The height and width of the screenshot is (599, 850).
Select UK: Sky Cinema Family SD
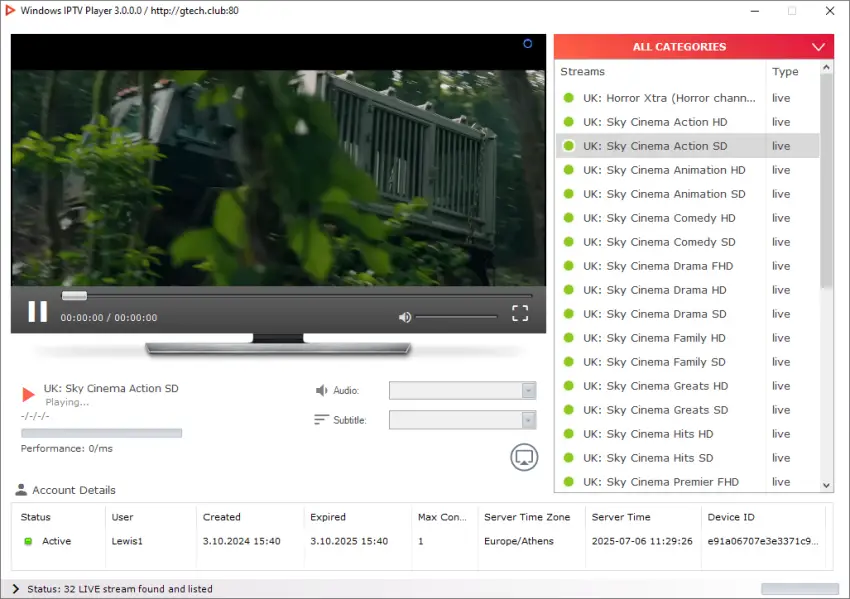(687, 362)
